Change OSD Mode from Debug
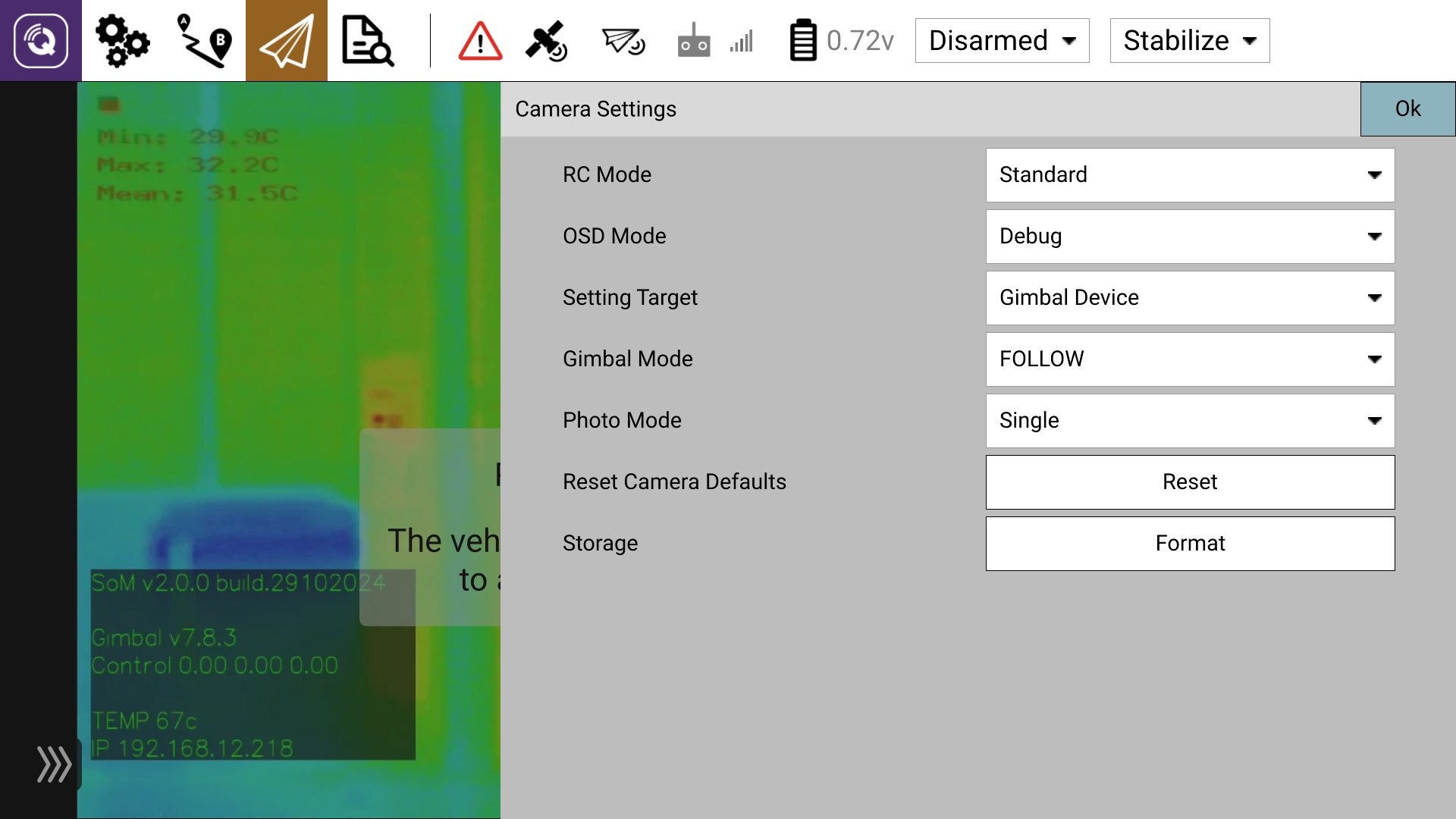The width and height of the screenshot is (1456, 819). click(1190, 237)
